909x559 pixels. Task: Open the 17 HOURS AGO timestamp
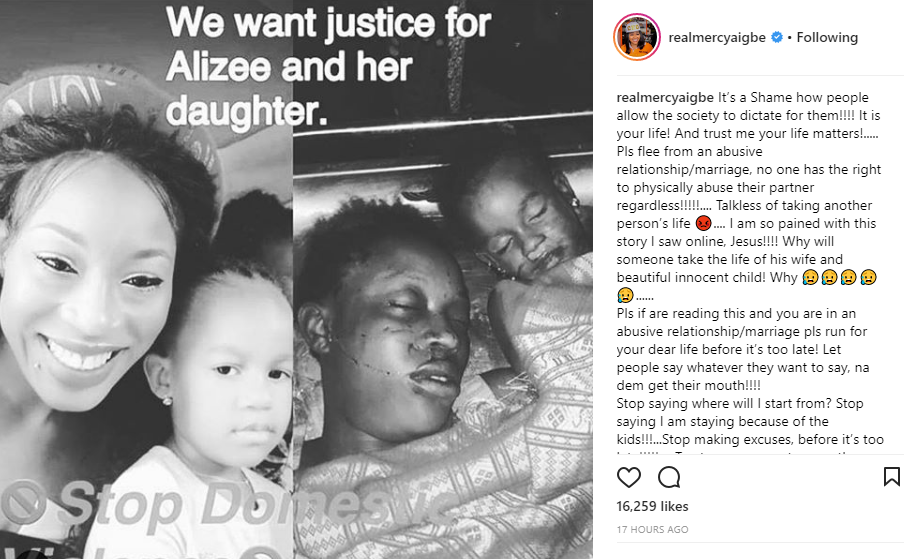(652, 529)
